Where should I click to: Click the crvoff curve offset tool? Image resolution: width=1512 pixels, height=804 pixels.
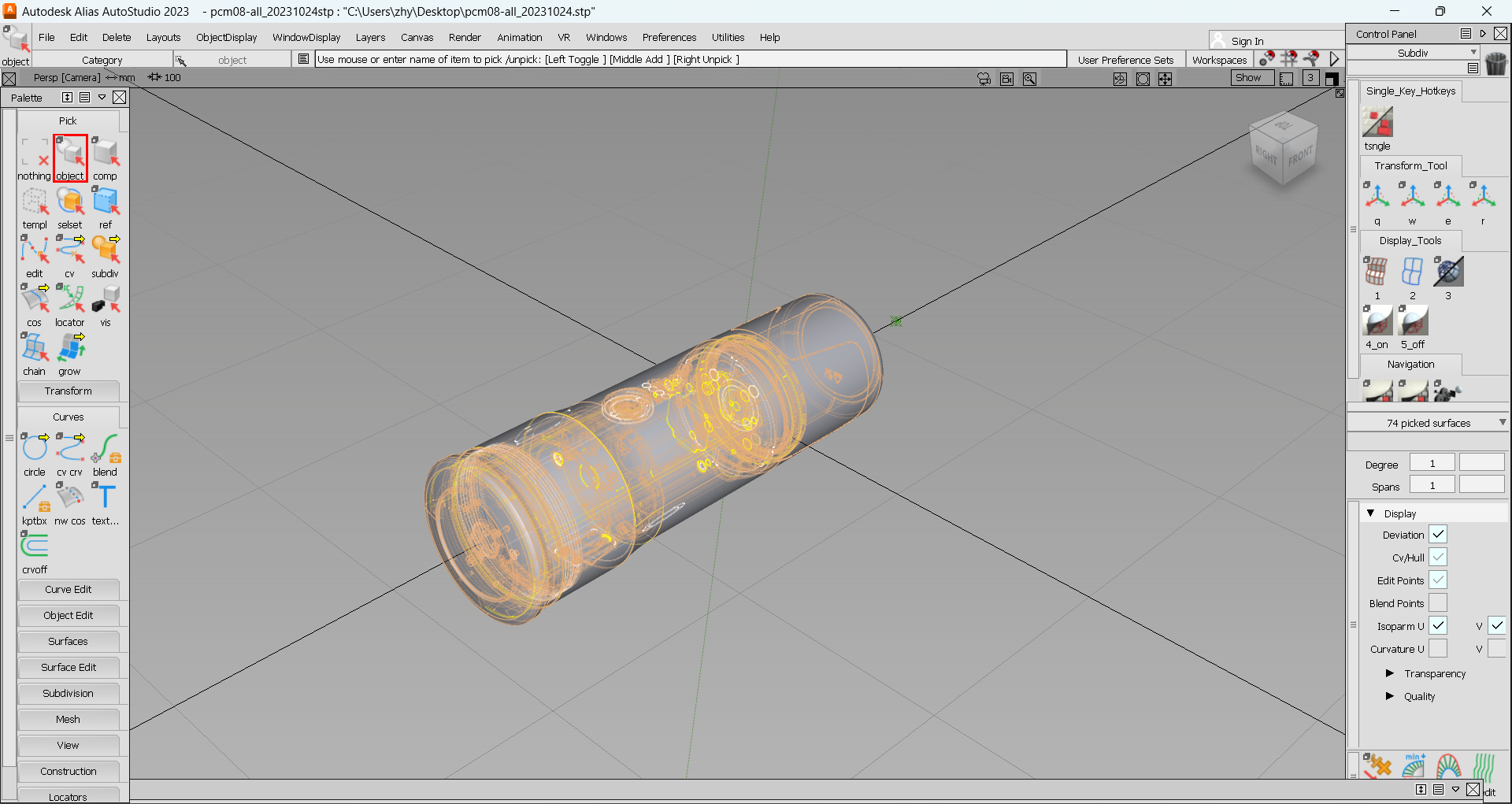34,546
